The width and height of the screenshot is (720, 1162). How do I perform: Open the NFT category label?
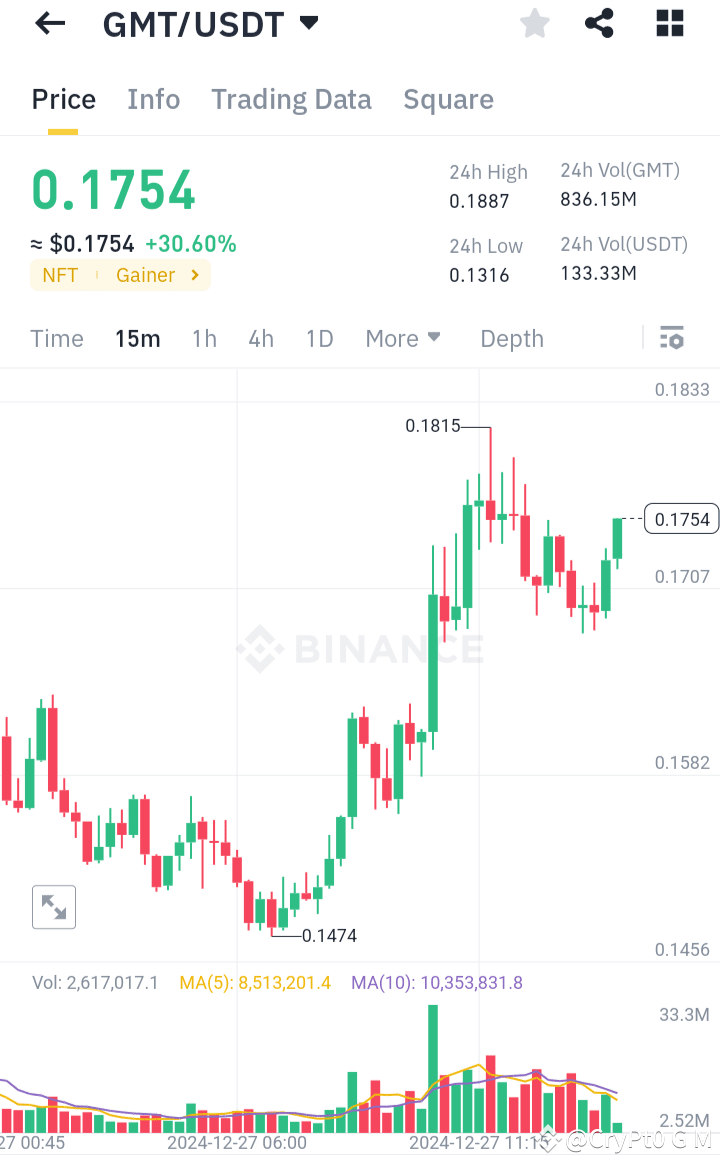pos(60,275)
